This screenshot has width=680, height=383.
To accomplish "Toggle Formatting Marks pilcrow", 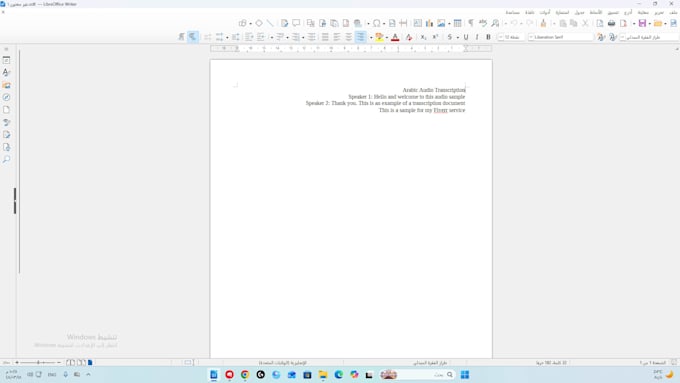I will coord(471,23).
